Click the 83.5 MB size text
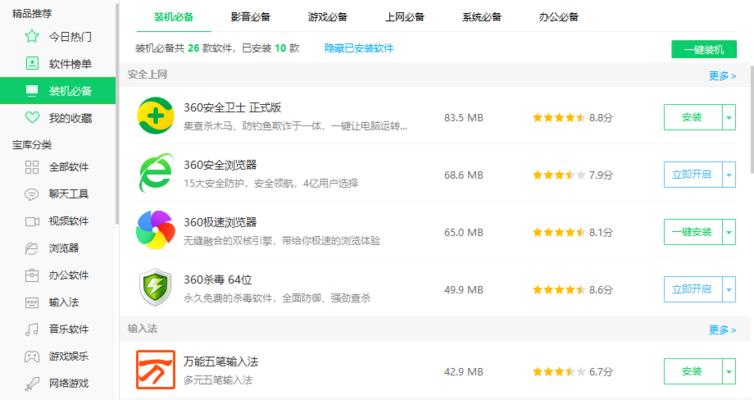 (x=464, y=118)
